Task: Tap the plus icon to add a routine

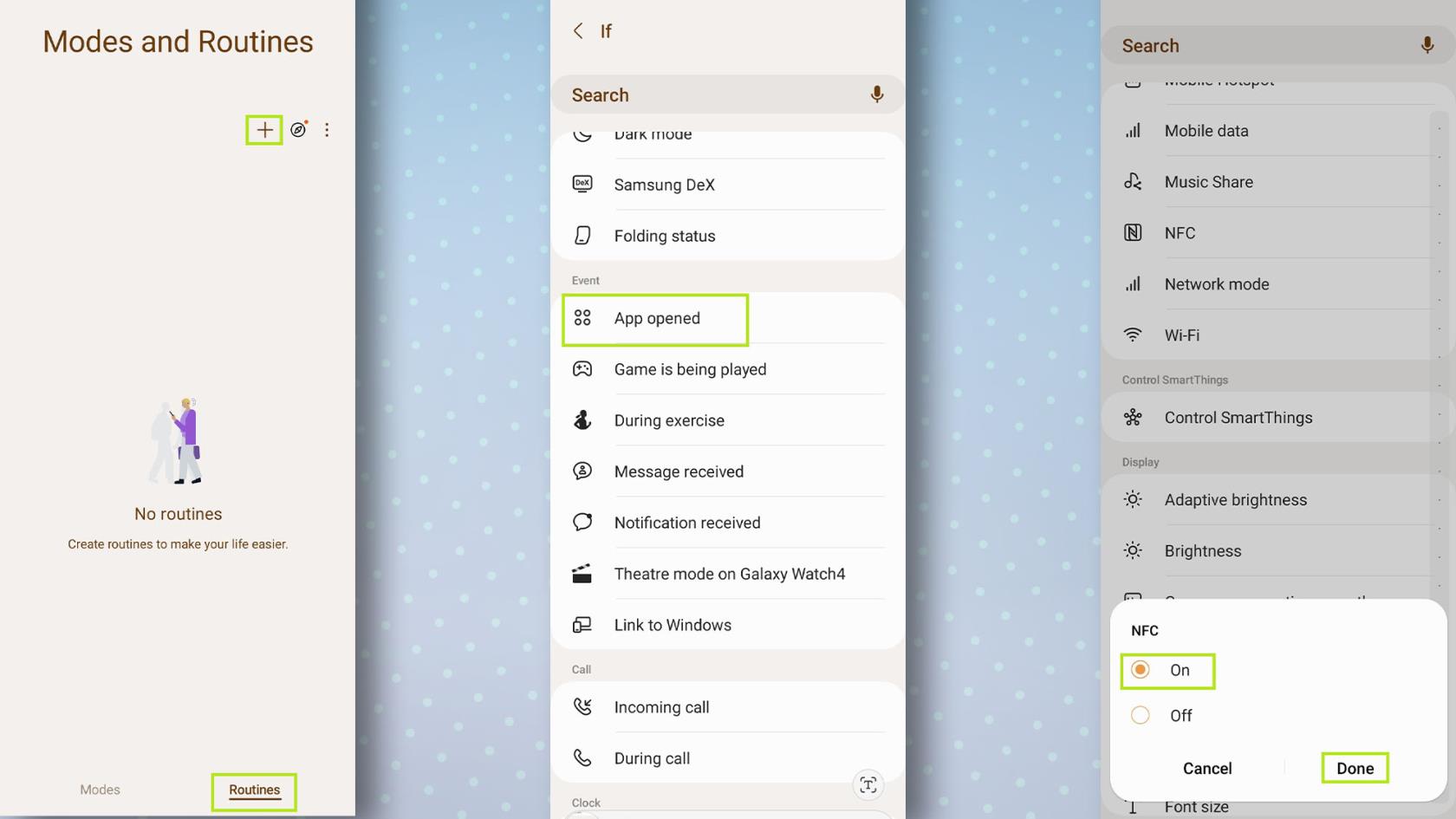Action: pyautogui.click(x=264, y=130)
